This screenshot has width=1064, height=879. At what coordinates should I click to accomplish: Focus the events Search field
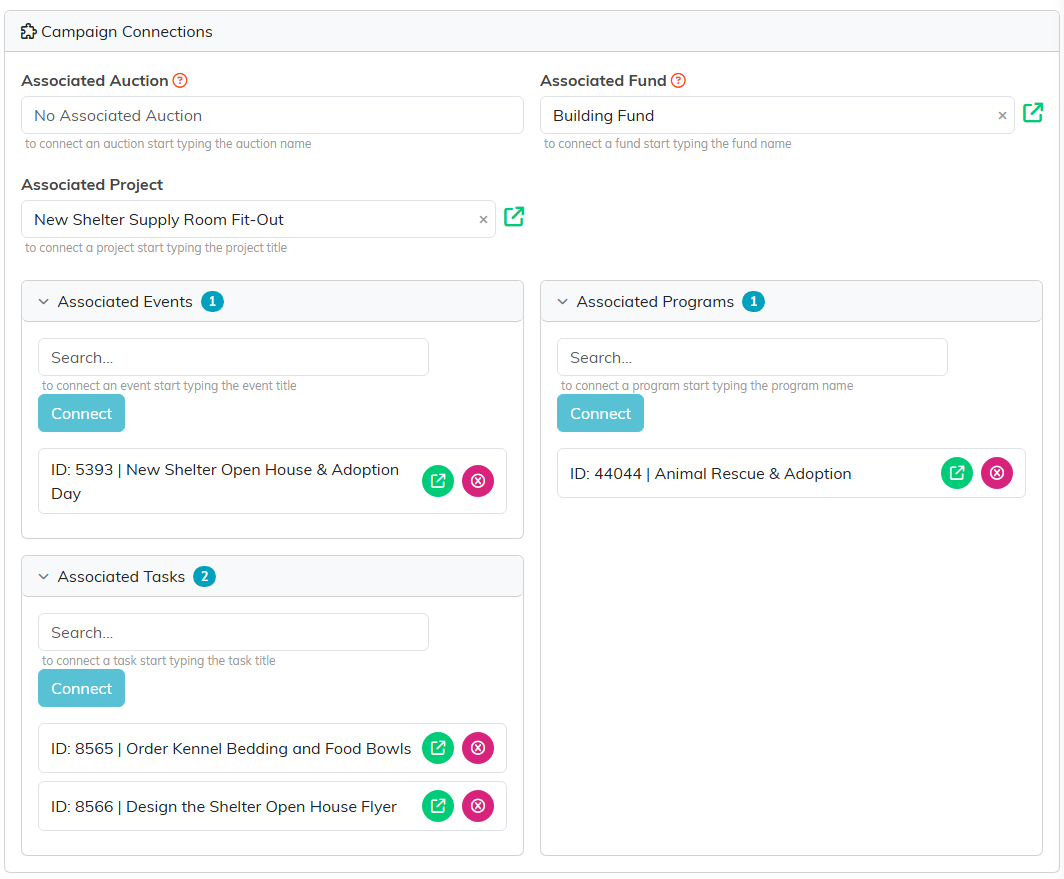click(x=233, y=357)
